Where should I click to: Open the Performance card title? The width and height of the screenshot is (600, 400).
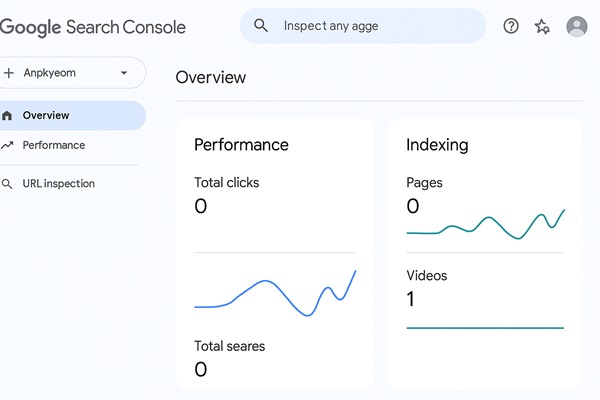241,145
